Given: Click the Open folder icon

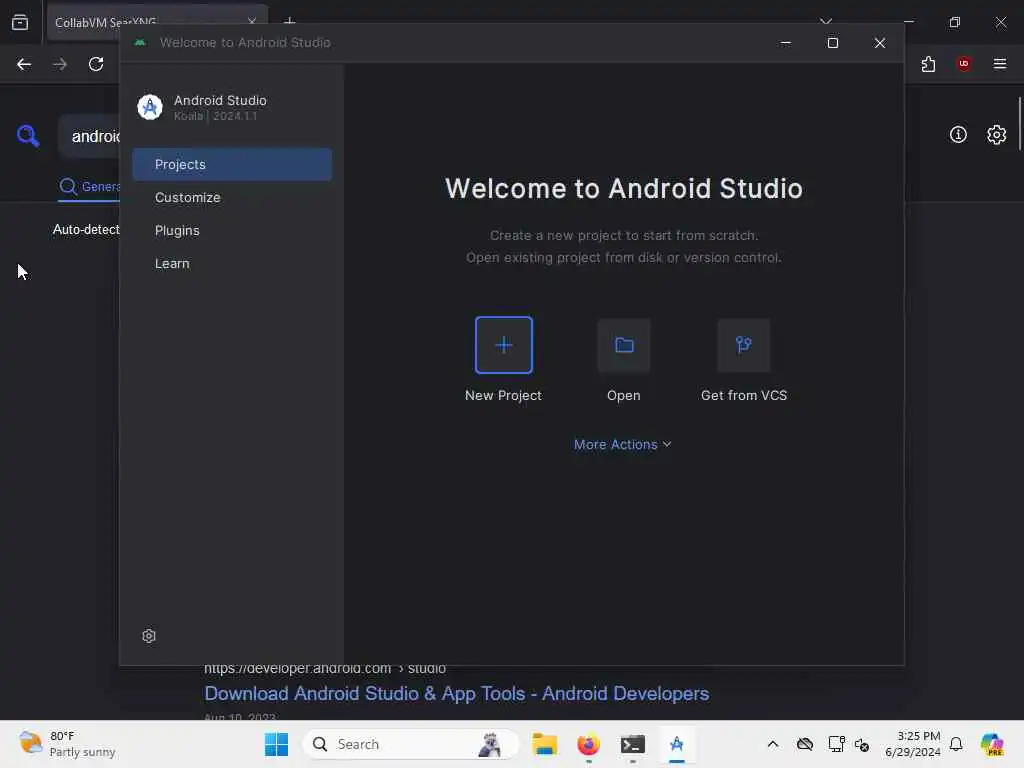Looking at the screenshot, I should point(624,345).
